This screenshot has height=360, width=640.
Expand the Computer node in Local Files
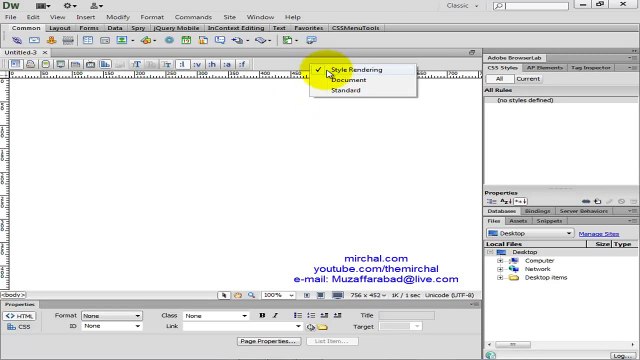[500, 260]
